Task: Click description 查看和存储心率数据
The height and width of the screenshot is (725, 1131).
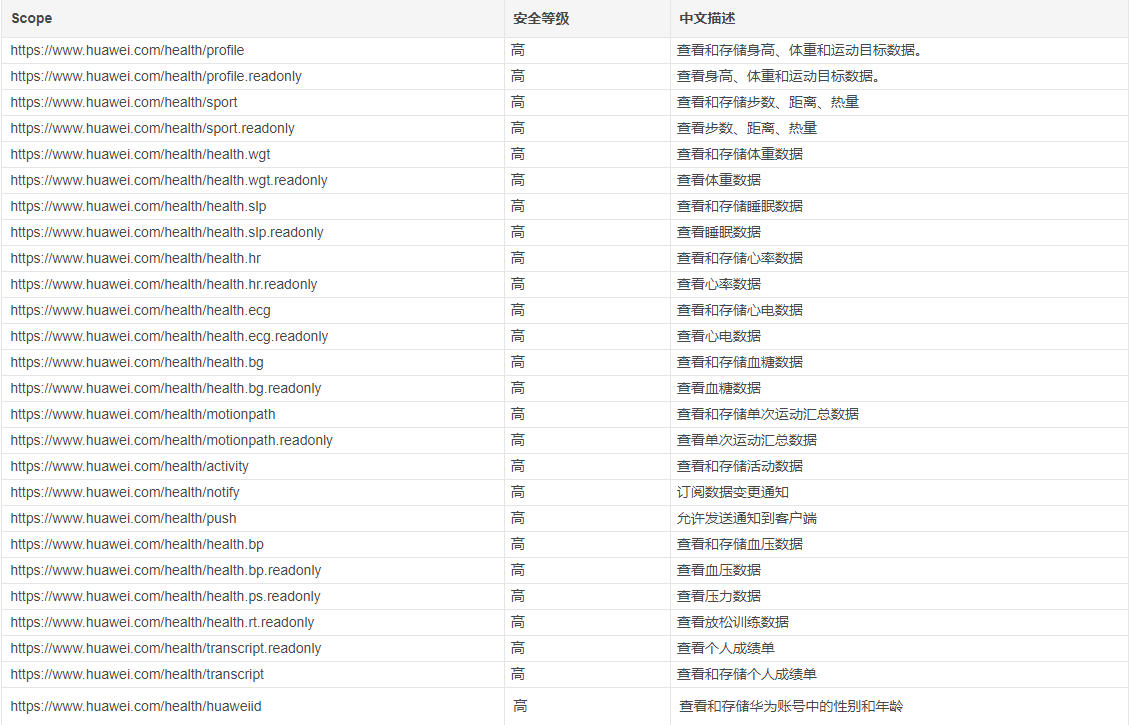Action: [739, 258]
